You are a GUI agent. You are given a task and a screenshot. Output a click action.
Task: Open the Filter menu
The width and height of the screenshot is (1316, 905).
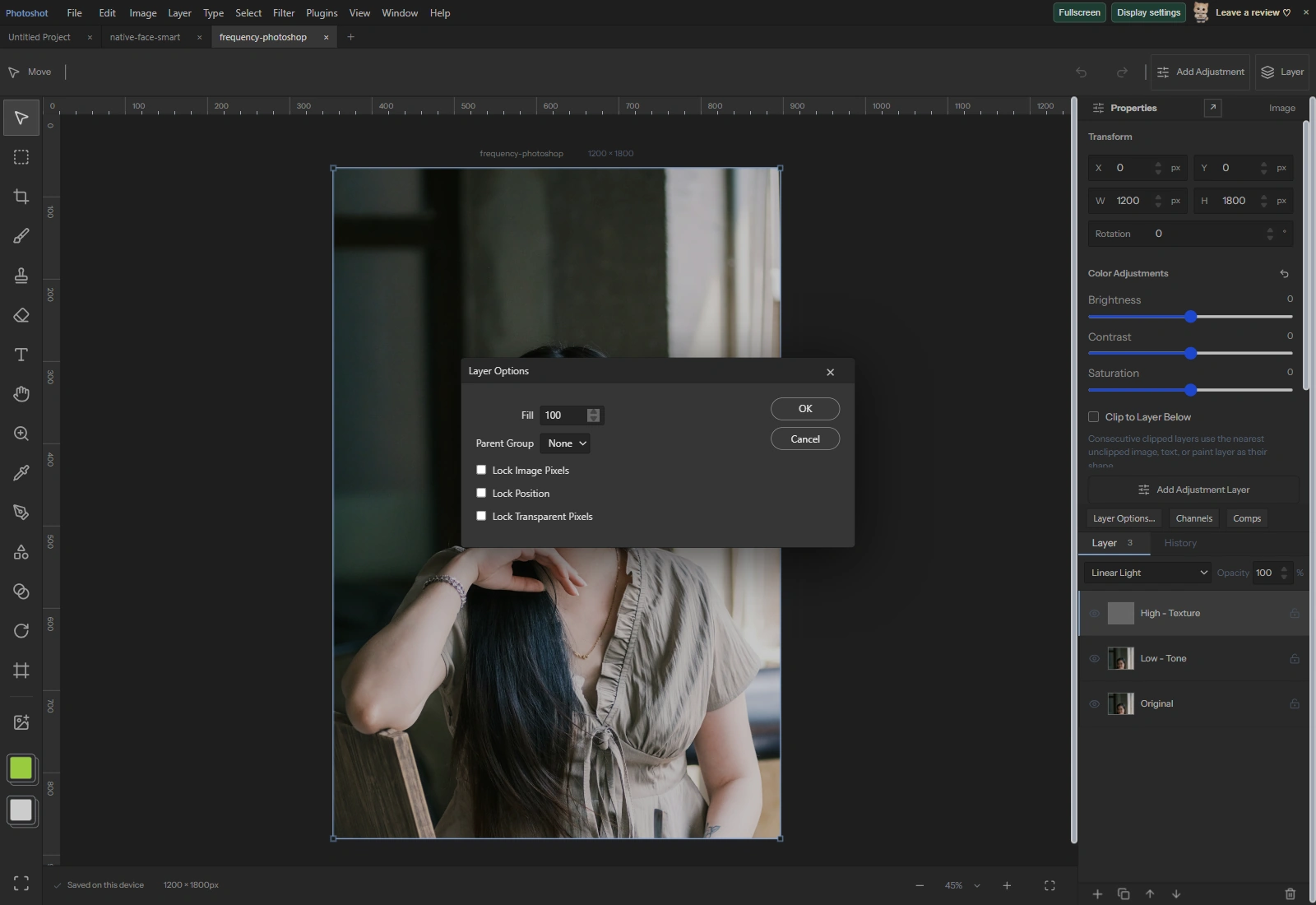click(x=284, y=13)
